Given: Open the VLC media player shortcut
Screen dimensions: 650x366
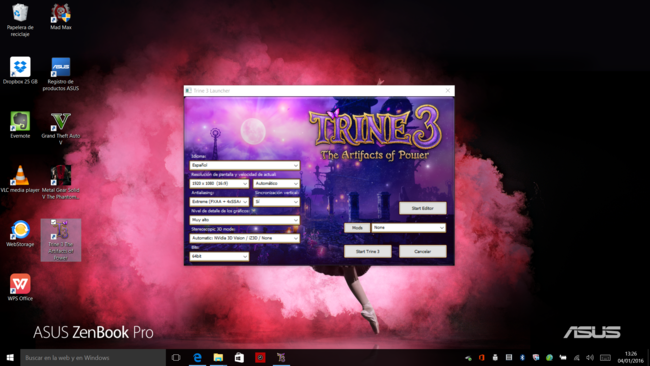Looking at the screenshot, I should pos(20,179).
